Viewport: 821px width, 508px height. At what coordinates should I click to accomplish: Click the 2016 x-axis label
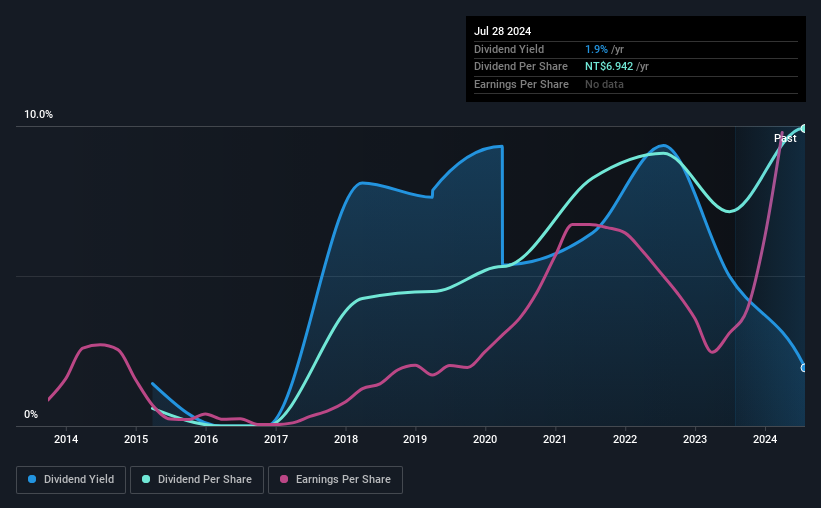point(206,439)
